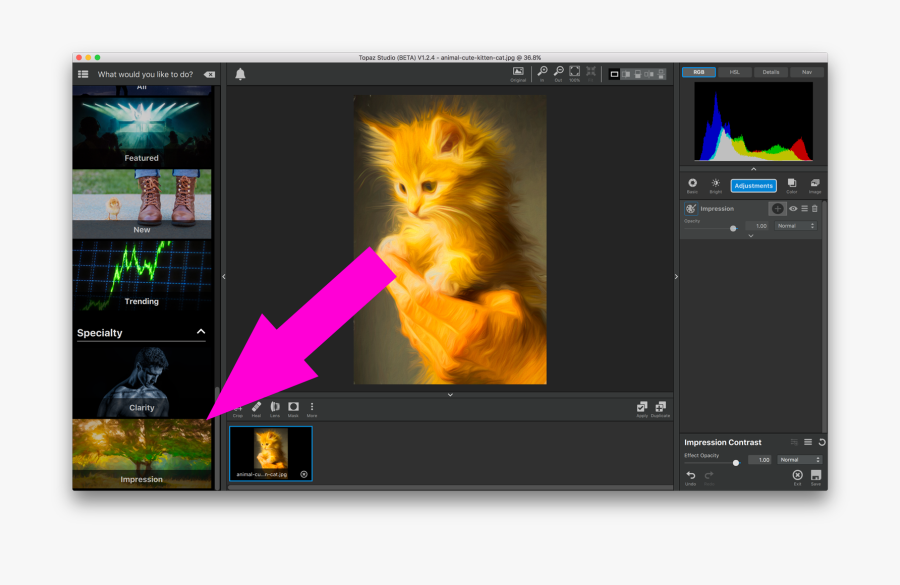Open notifications with the bell icon

[240, 73]
